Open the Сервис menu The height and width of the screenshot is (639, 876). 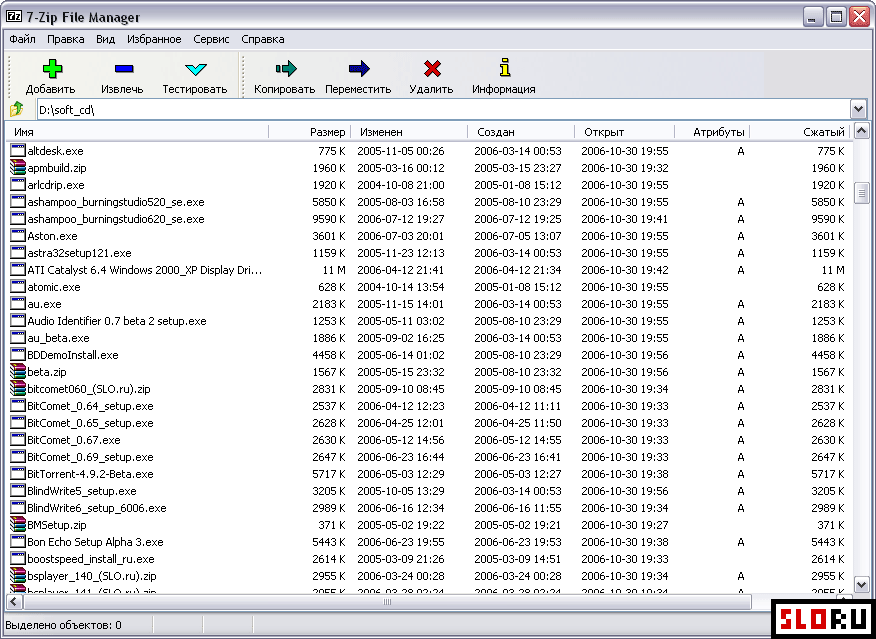211,40
